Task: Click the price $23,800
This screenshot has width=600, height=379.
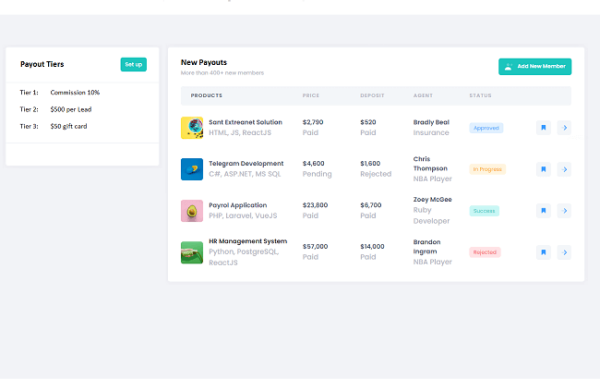Action: tap(315, 205)
